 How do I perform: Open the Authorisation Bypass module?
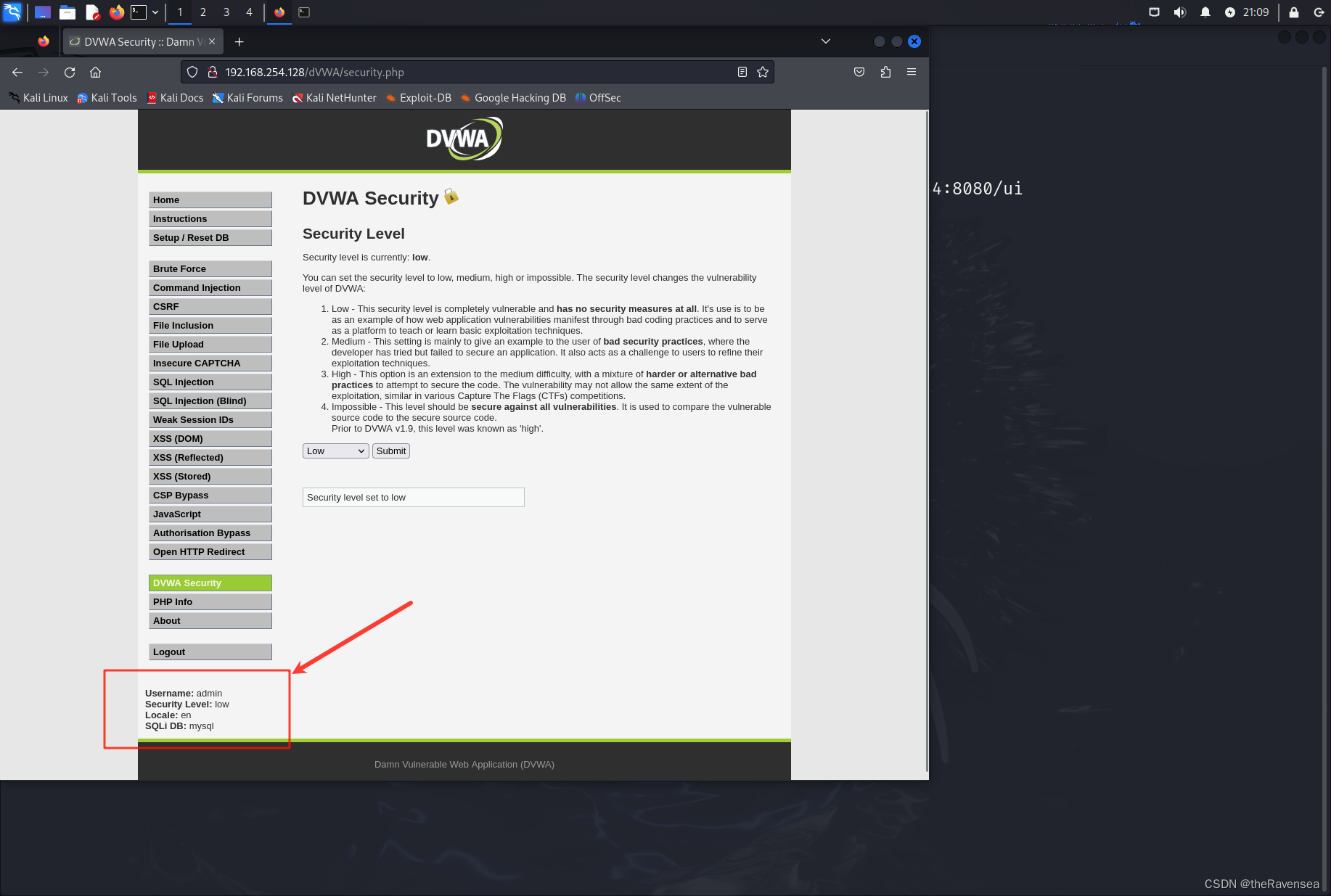point(210,533)
